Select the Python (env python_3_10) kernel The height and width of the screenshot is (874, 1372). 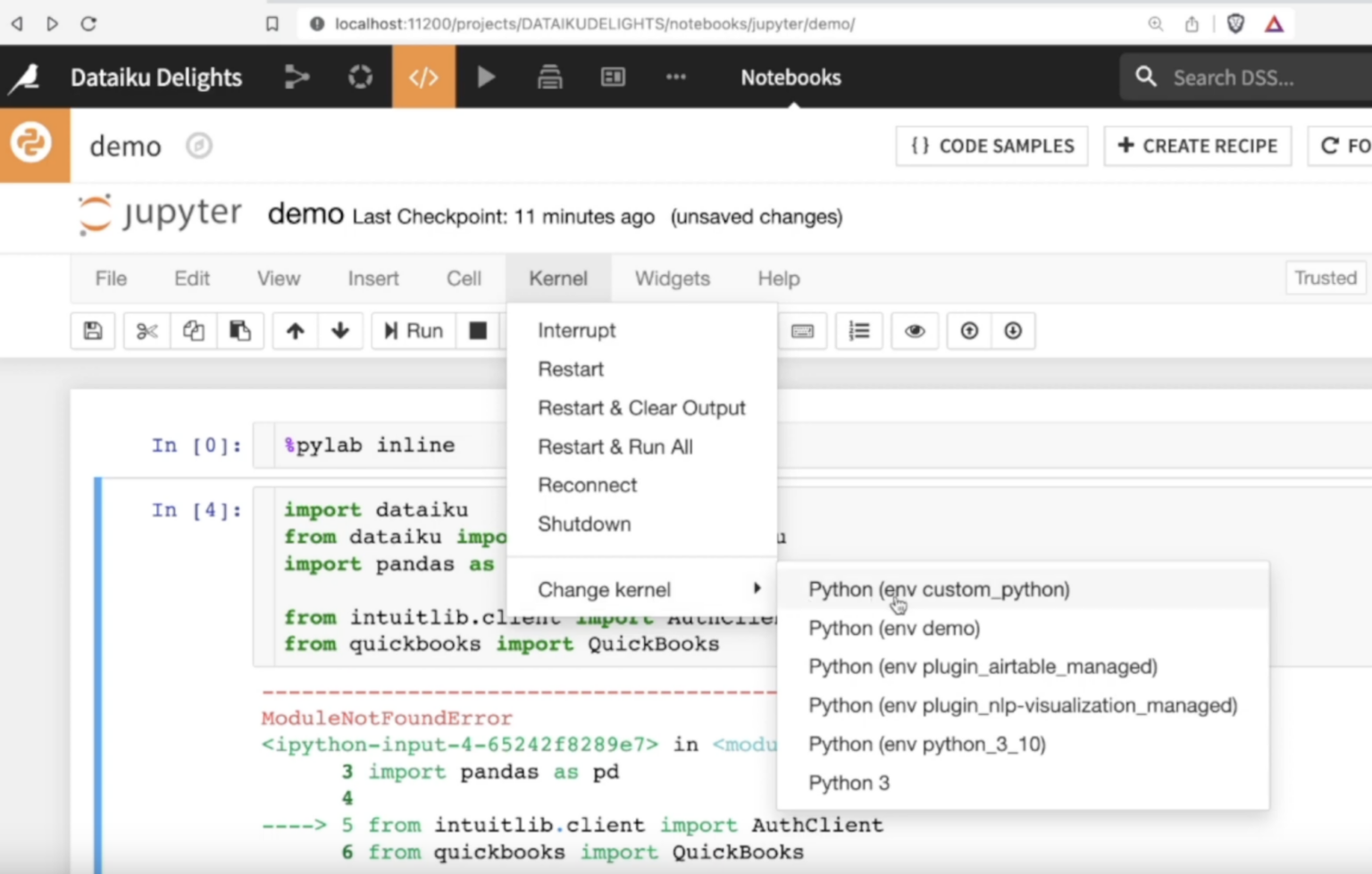[x=926, y=744]
